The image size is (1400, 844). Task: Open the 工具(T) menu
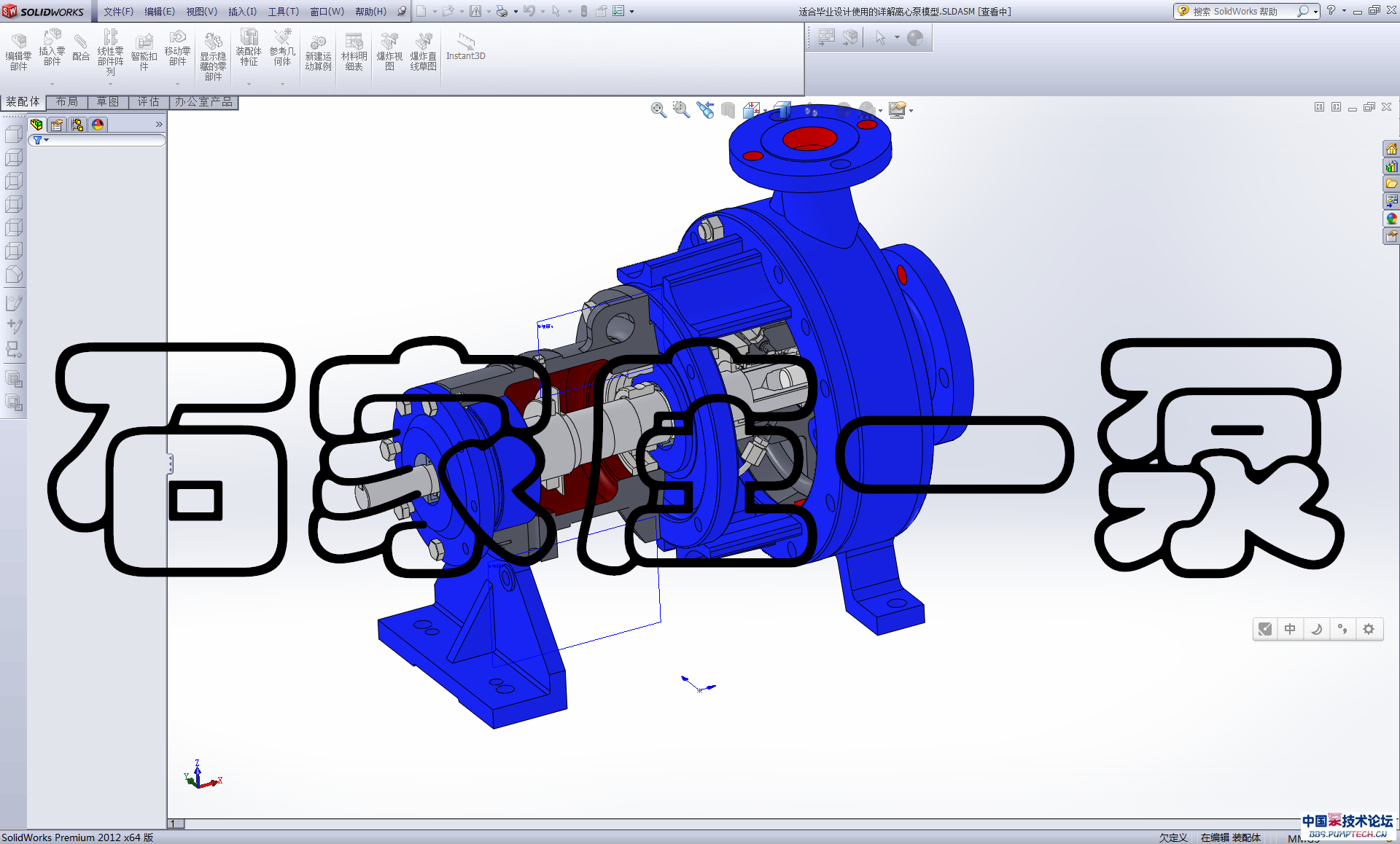(283, 11)
